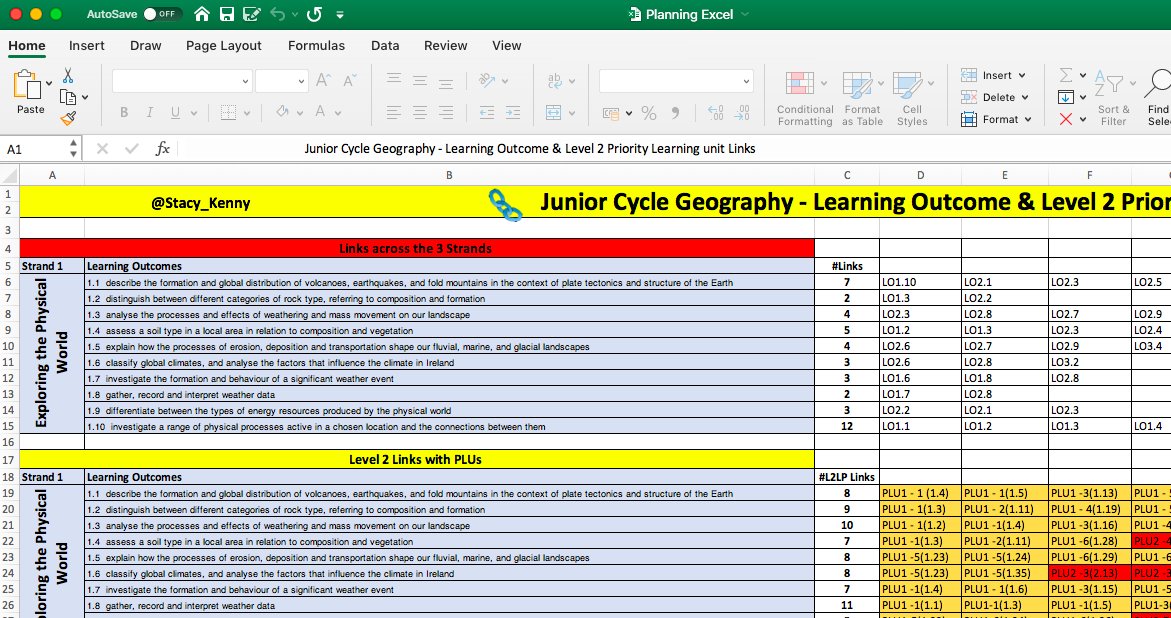
Task: Click the Increase Decimal icon
Action: coord(714,112)
